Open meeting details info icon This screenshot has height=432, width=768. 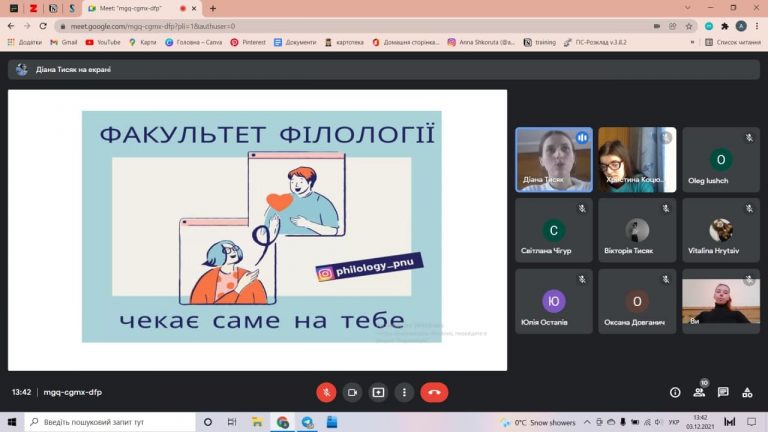point(675,392)
